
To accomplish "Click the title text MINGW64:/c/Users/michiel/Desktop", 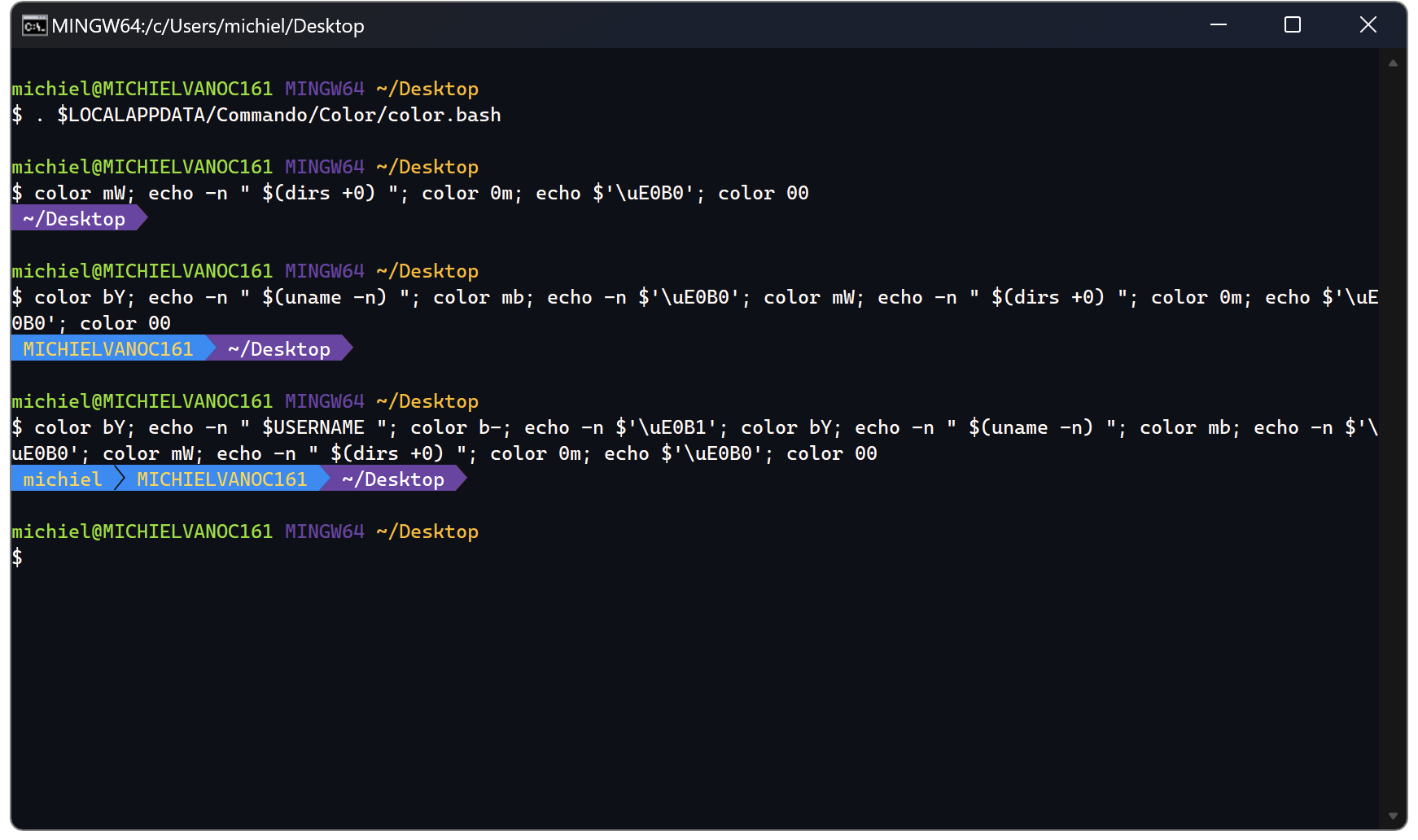I will pyautogui.click(x=208, y=25).
